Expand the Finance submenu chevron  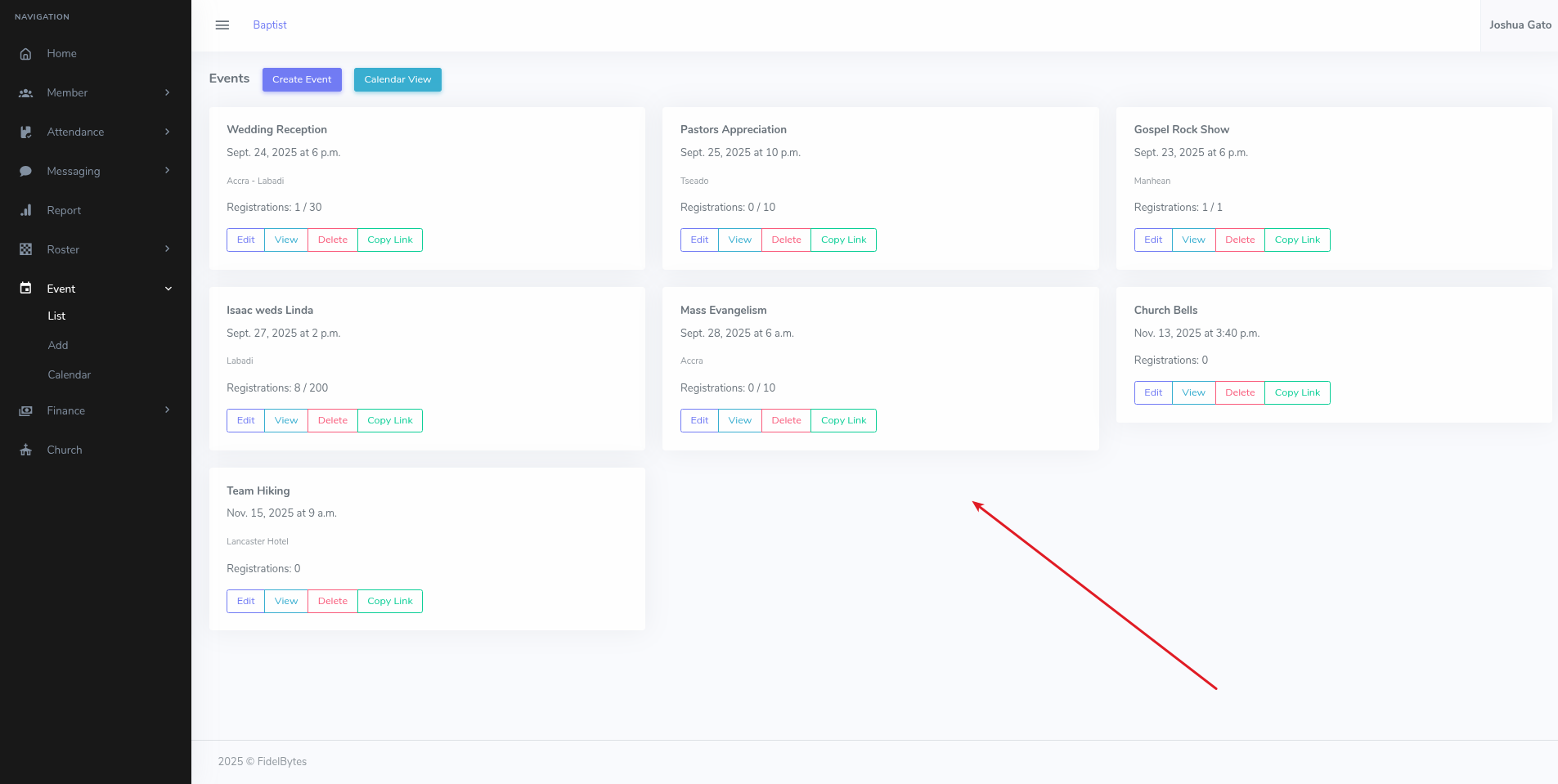click(168, 410)
